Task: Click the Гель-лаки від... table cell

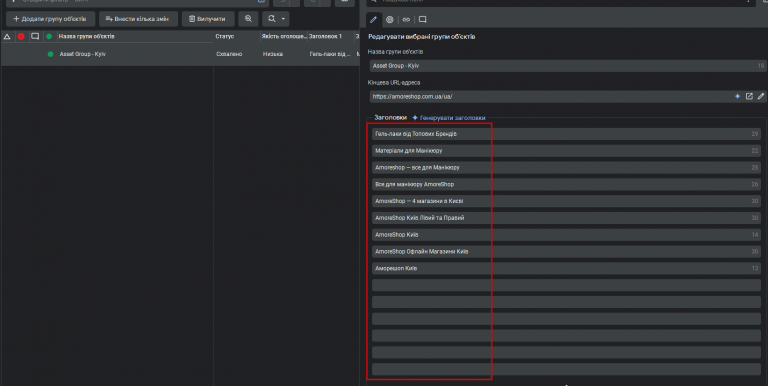Action: pyautogui.click(x=330, y=54)
